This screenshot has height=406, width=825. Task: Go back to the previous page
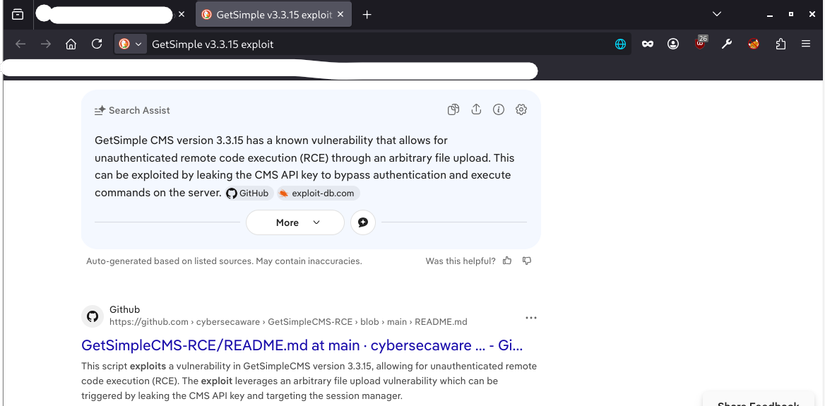tap(21, 44)
